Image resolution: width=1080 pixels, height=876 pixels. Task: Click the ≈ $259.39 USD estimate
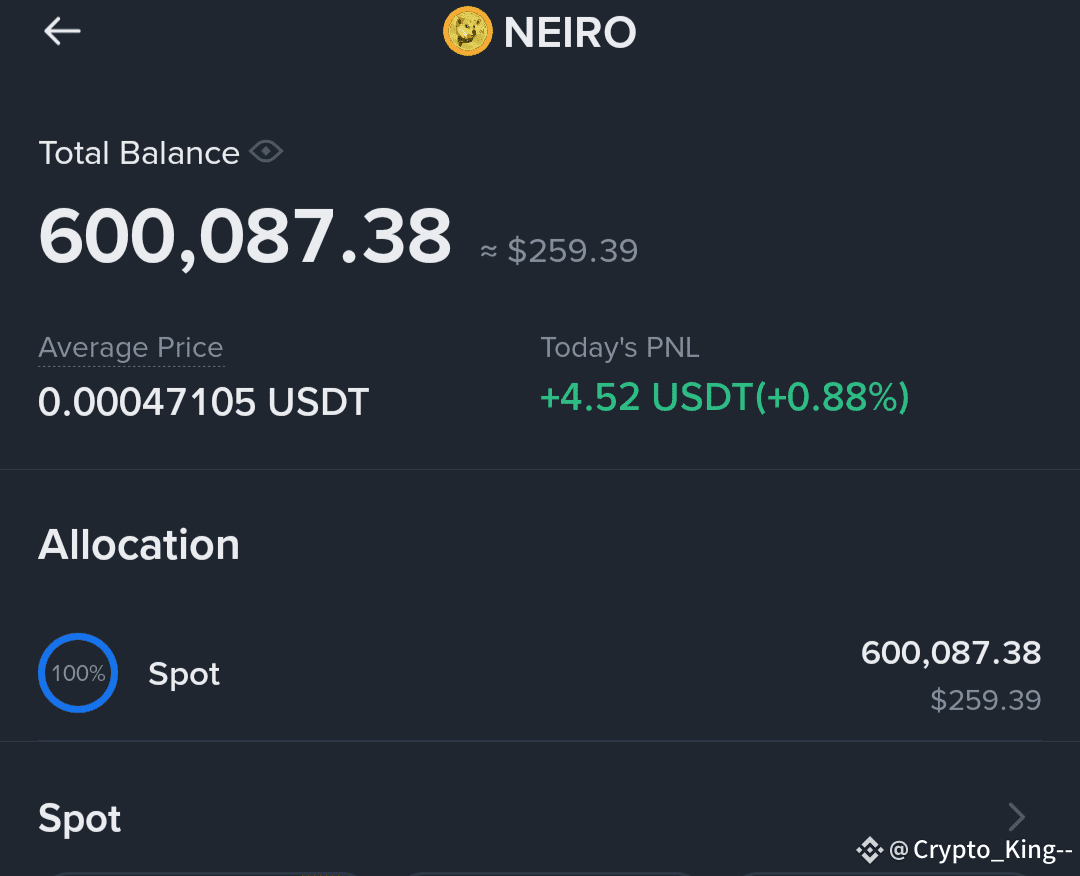559,251
